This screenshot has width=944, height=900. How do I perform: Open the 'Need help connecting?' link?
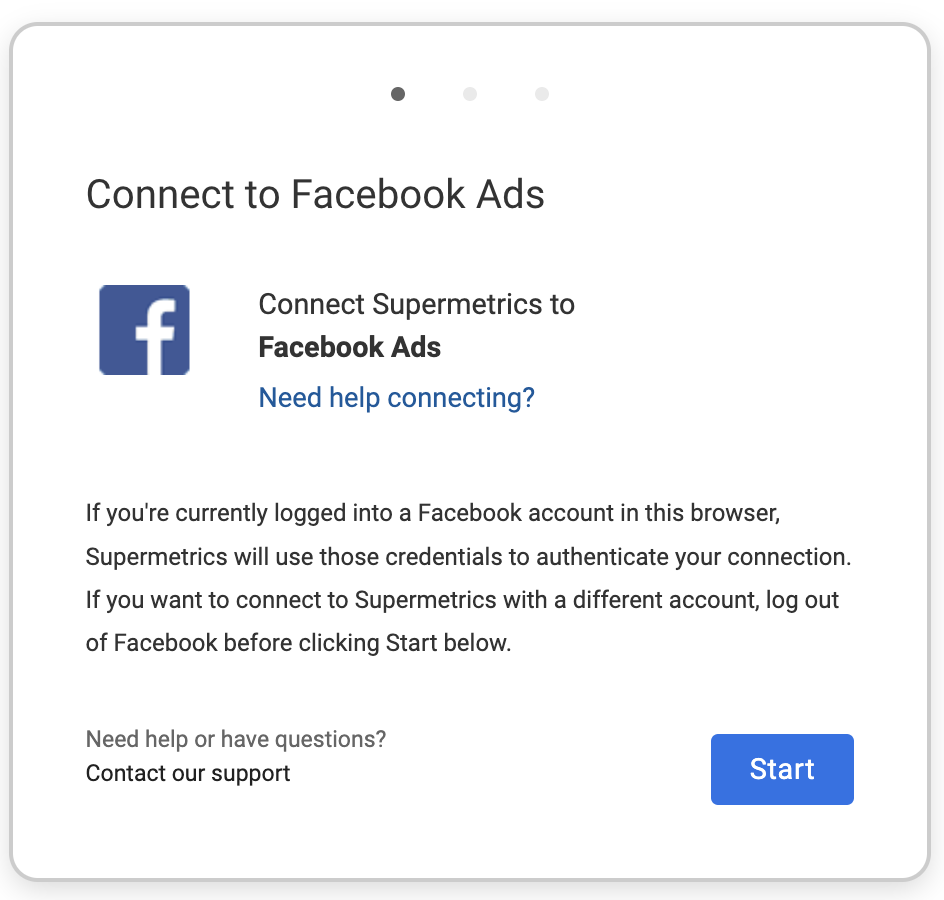396,398
